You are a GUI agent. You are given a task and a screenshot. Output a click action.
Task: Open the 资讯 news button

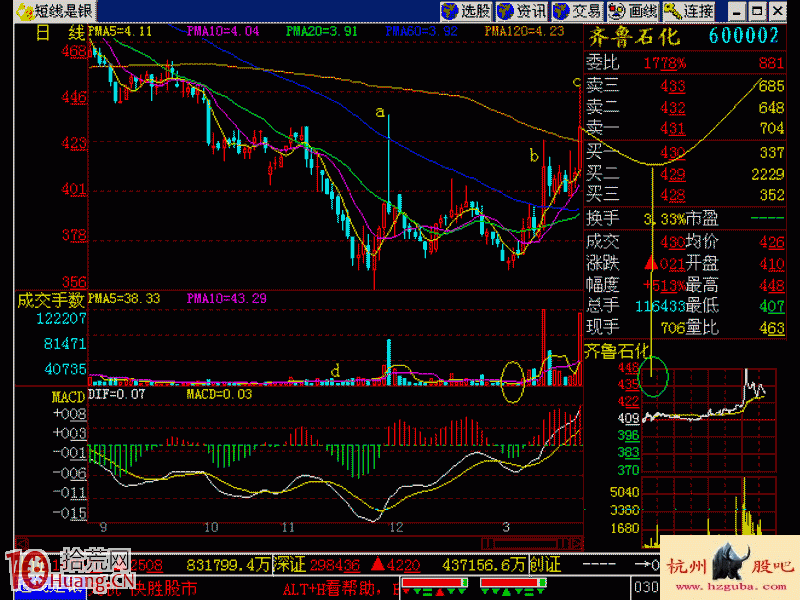(x=522, y=11)
